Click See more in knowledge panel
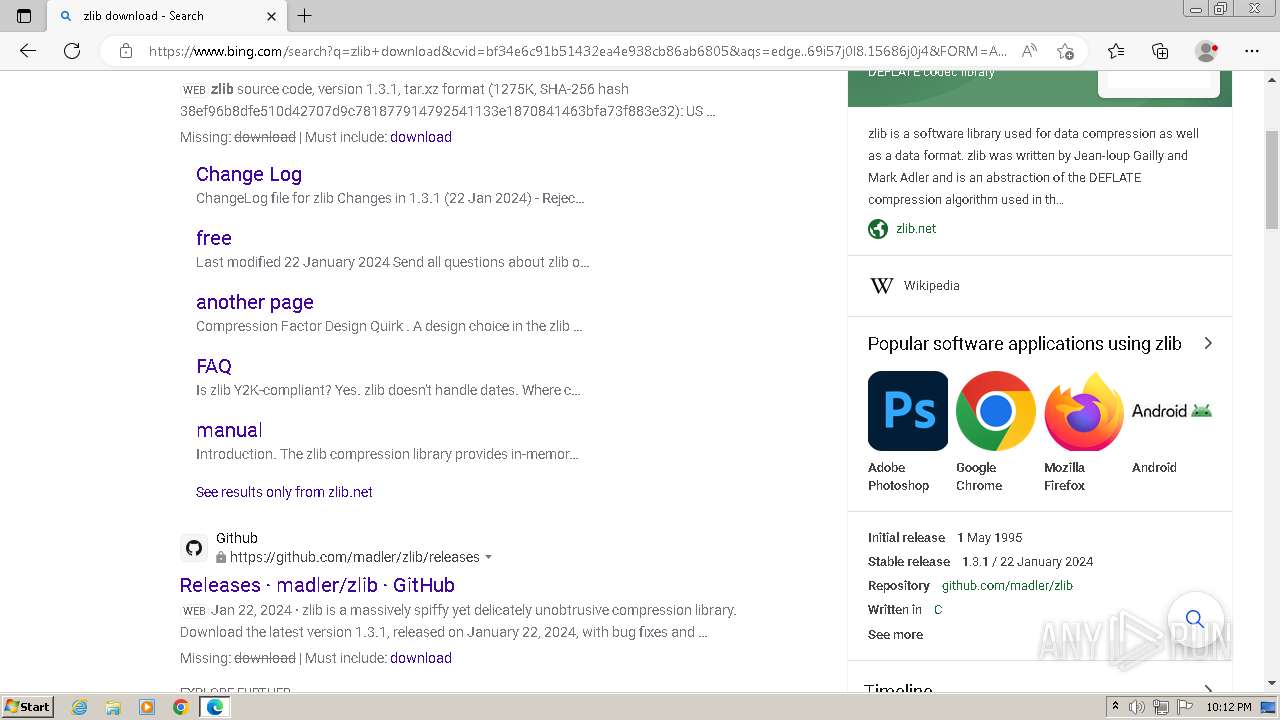This screenshot has width=1280, height=720. click(895, 634)
